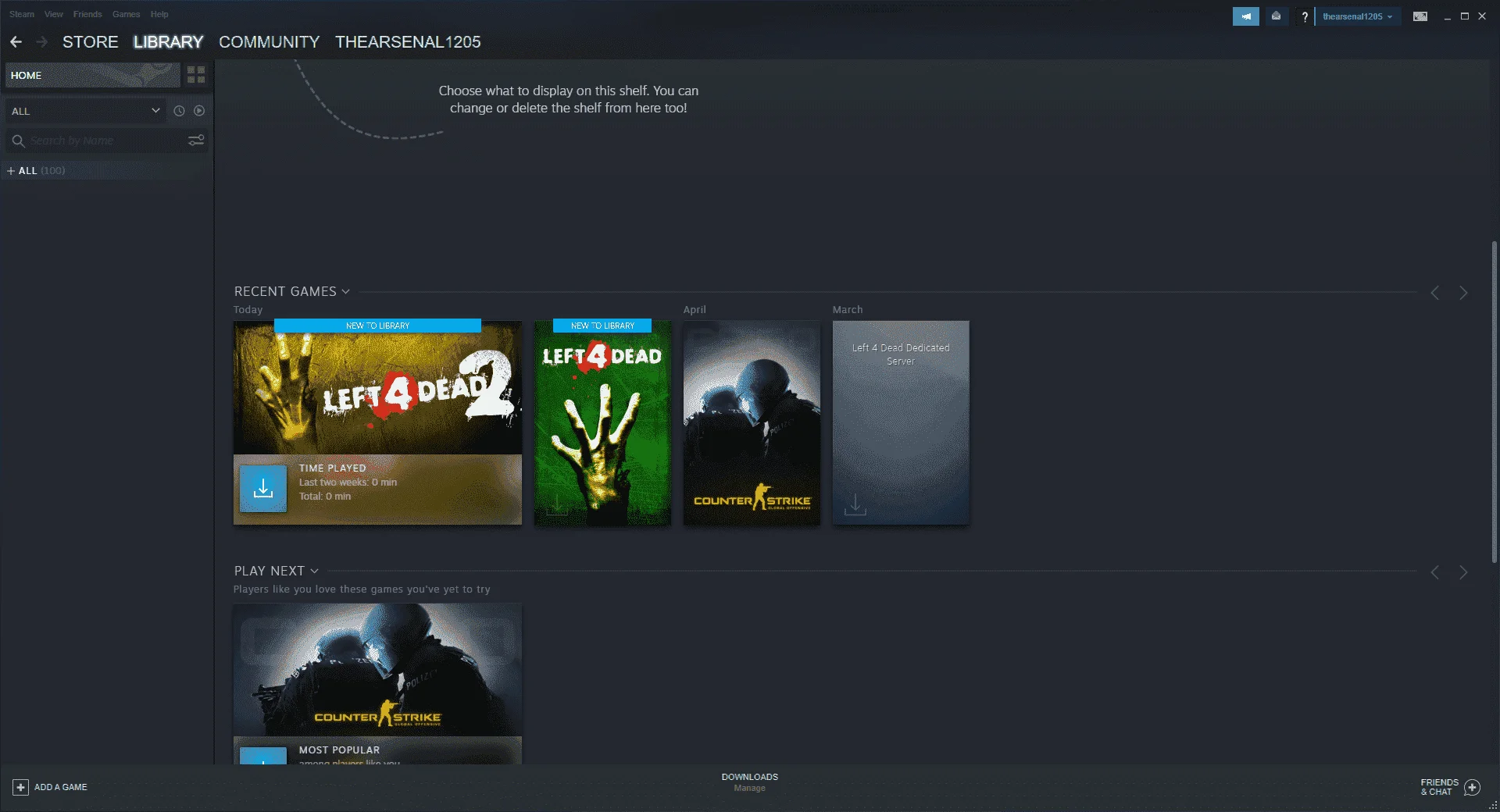Switch to the COMMUNITY tab
The image size is (1500, 812).
click(x=269, y=42)
